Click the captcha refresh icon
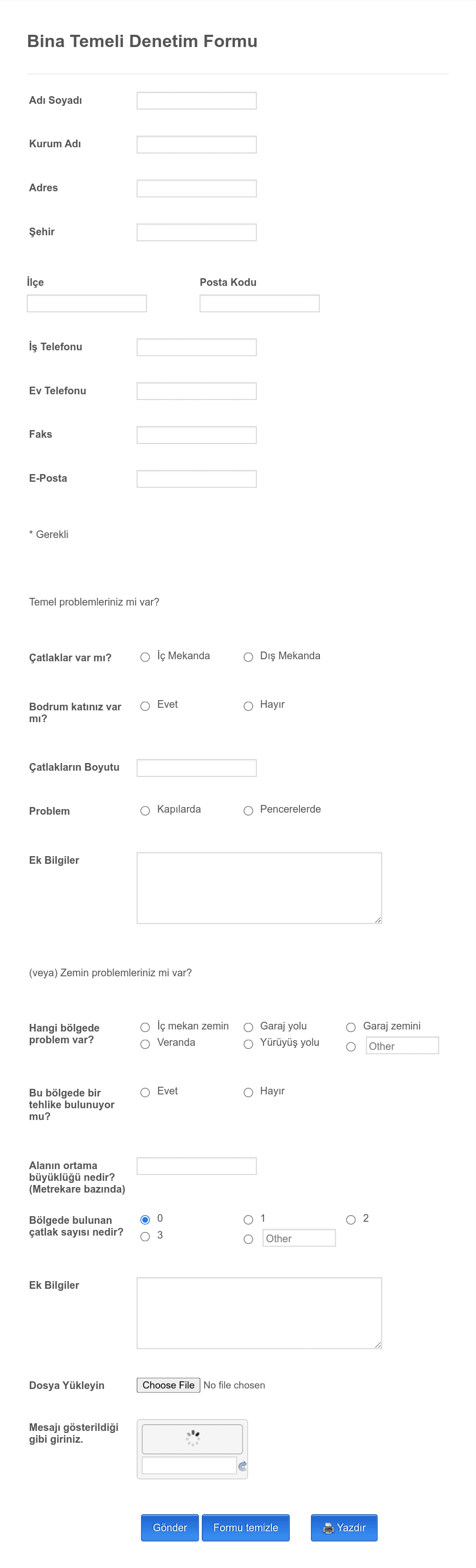Image resolution: width=476 pixels, height=1568 pixels. pyautogui.click(x=243, y=1466)
